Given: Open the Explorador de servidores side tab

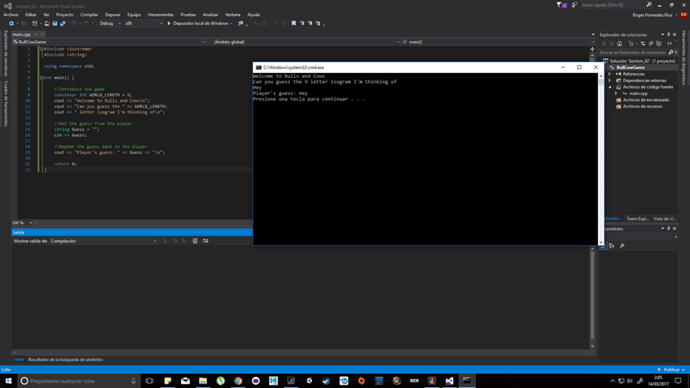Looking at the screenshot, I should coord(6,53).
